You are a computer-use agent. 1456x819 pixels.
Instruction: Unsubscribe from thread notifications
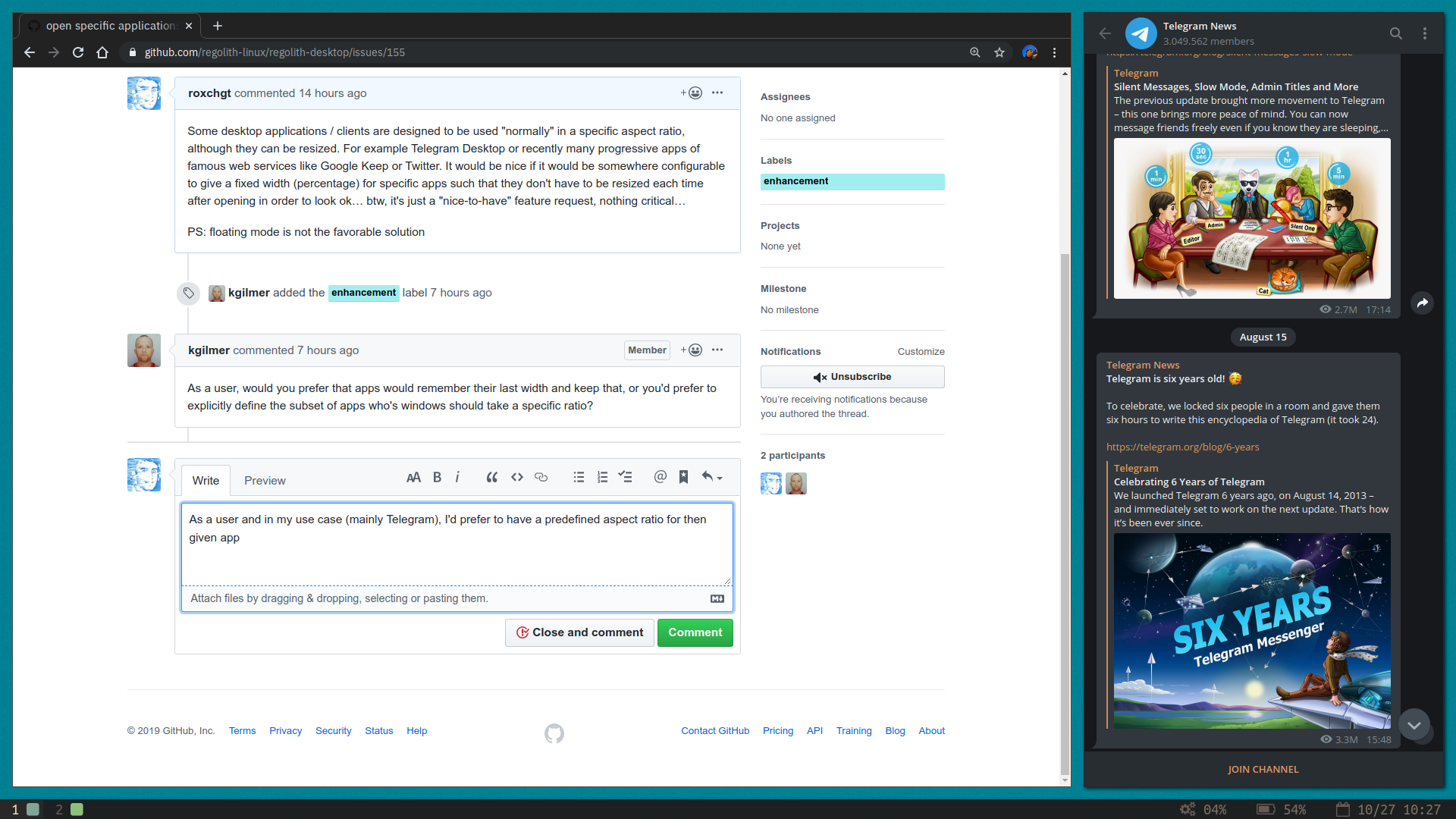(x=852, y=377)
